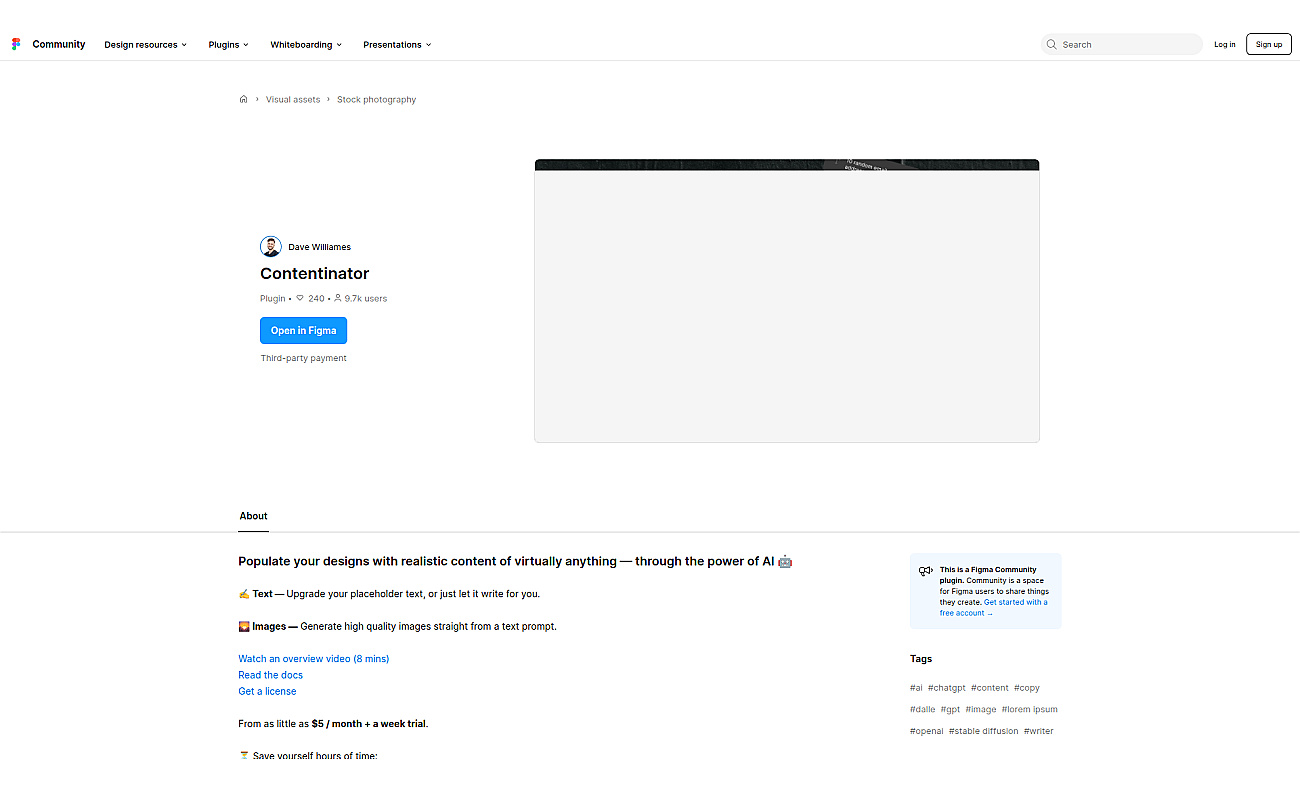This screenshot has width=1300, height=788.
Task: Open Visual assets breadcrumb
Action: tap(293, 99)
